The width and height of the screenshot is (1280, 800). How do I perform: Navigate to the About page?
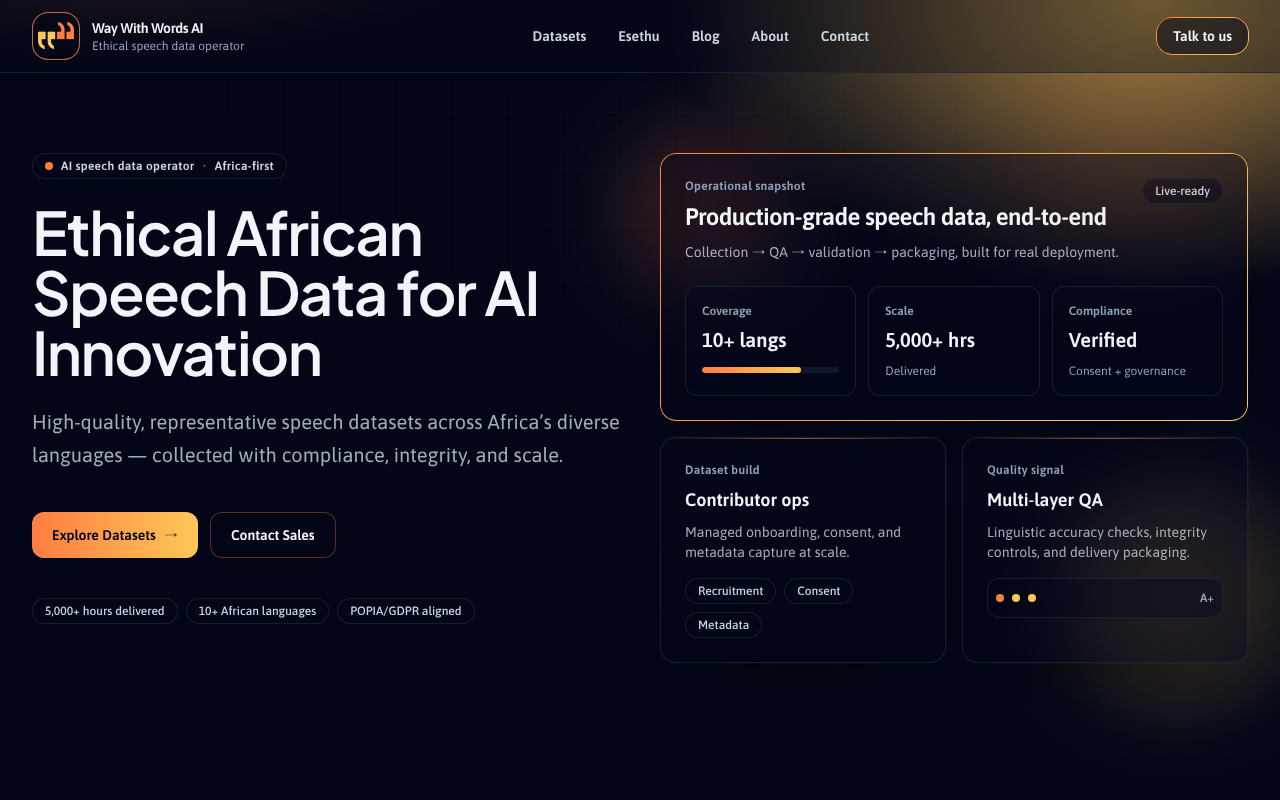(x=770, y=36)
